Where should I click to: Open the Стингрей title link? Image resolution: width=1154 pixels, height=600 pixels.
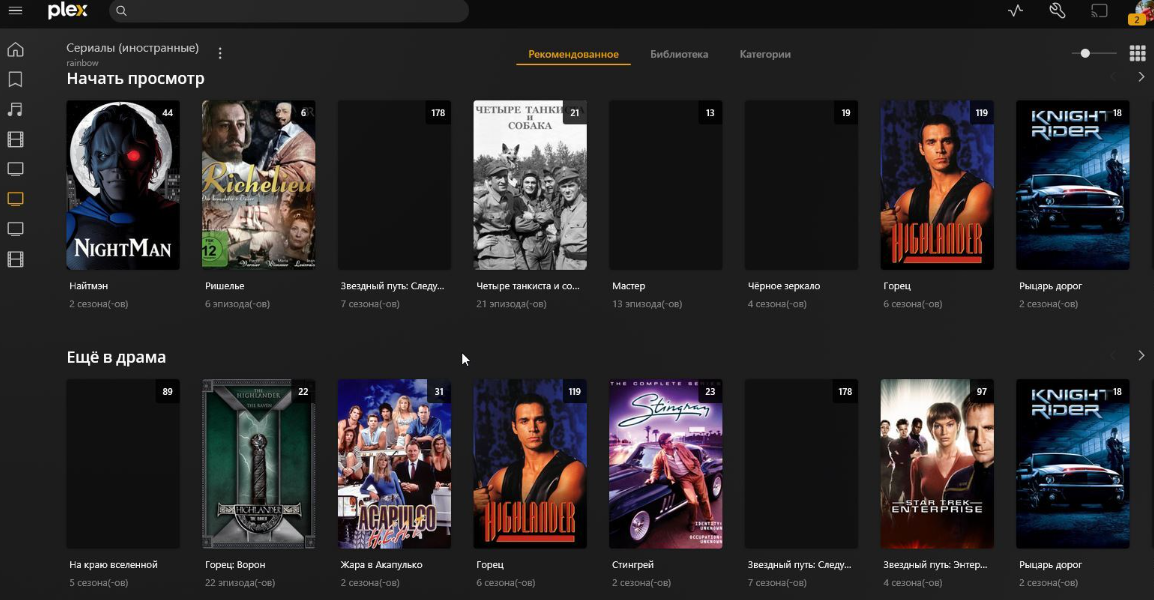pyautogui.click(x=633, y=565)
